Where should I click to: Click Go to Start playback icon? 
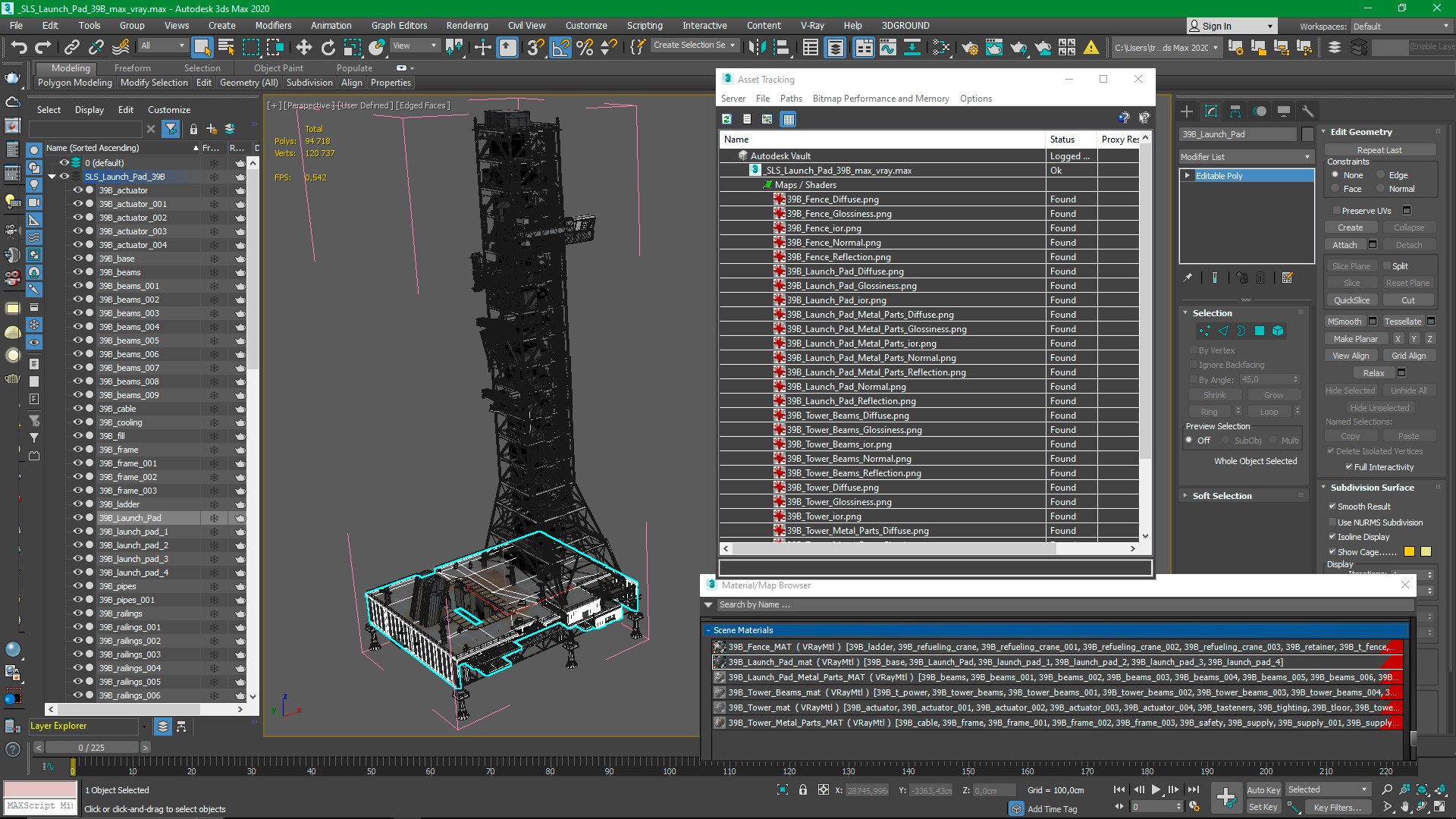tap(1119, 789)
